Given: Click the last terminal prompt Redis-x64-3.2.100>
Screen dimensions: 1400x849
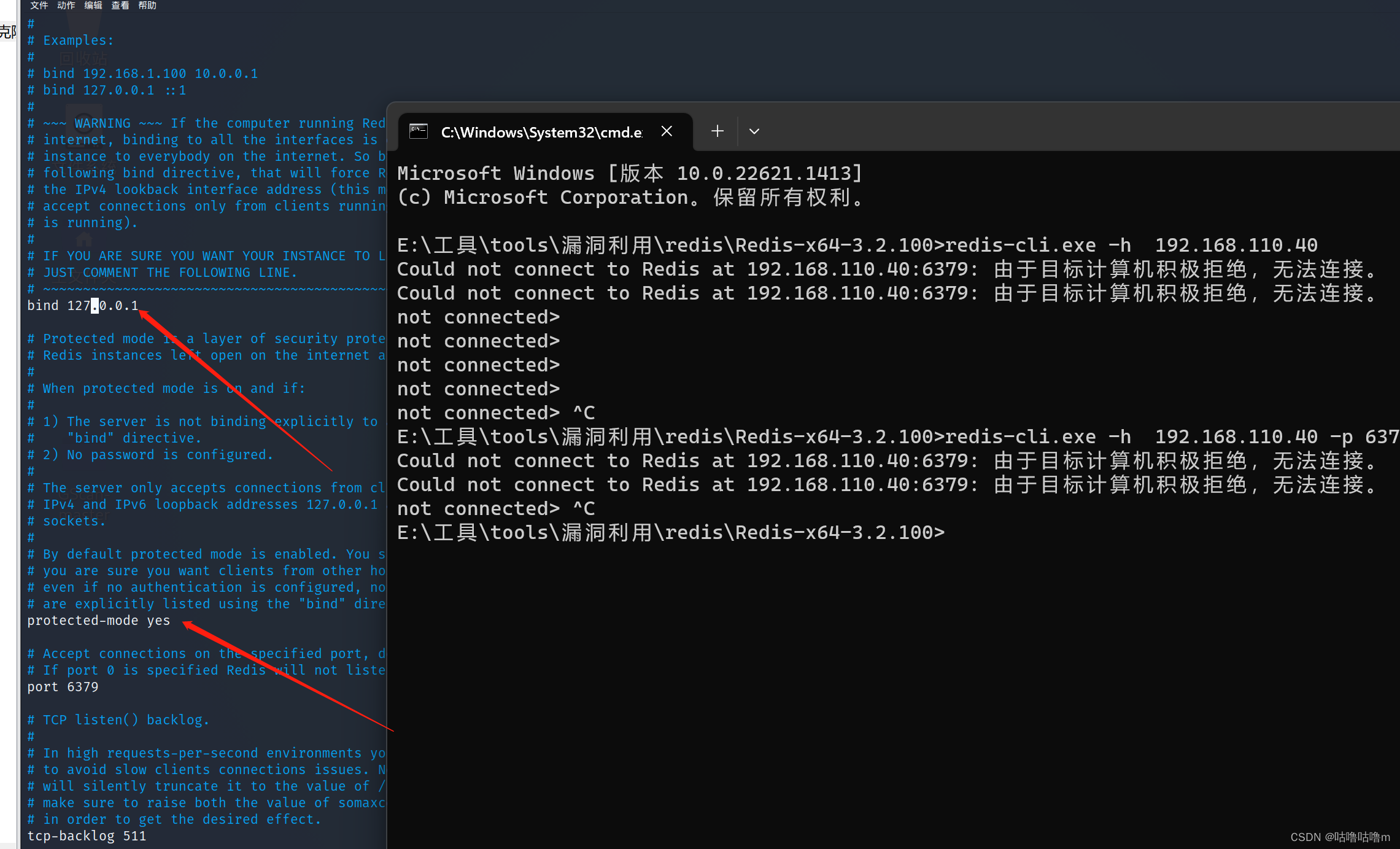Looking at the screenshot, I should click(671, 533).
